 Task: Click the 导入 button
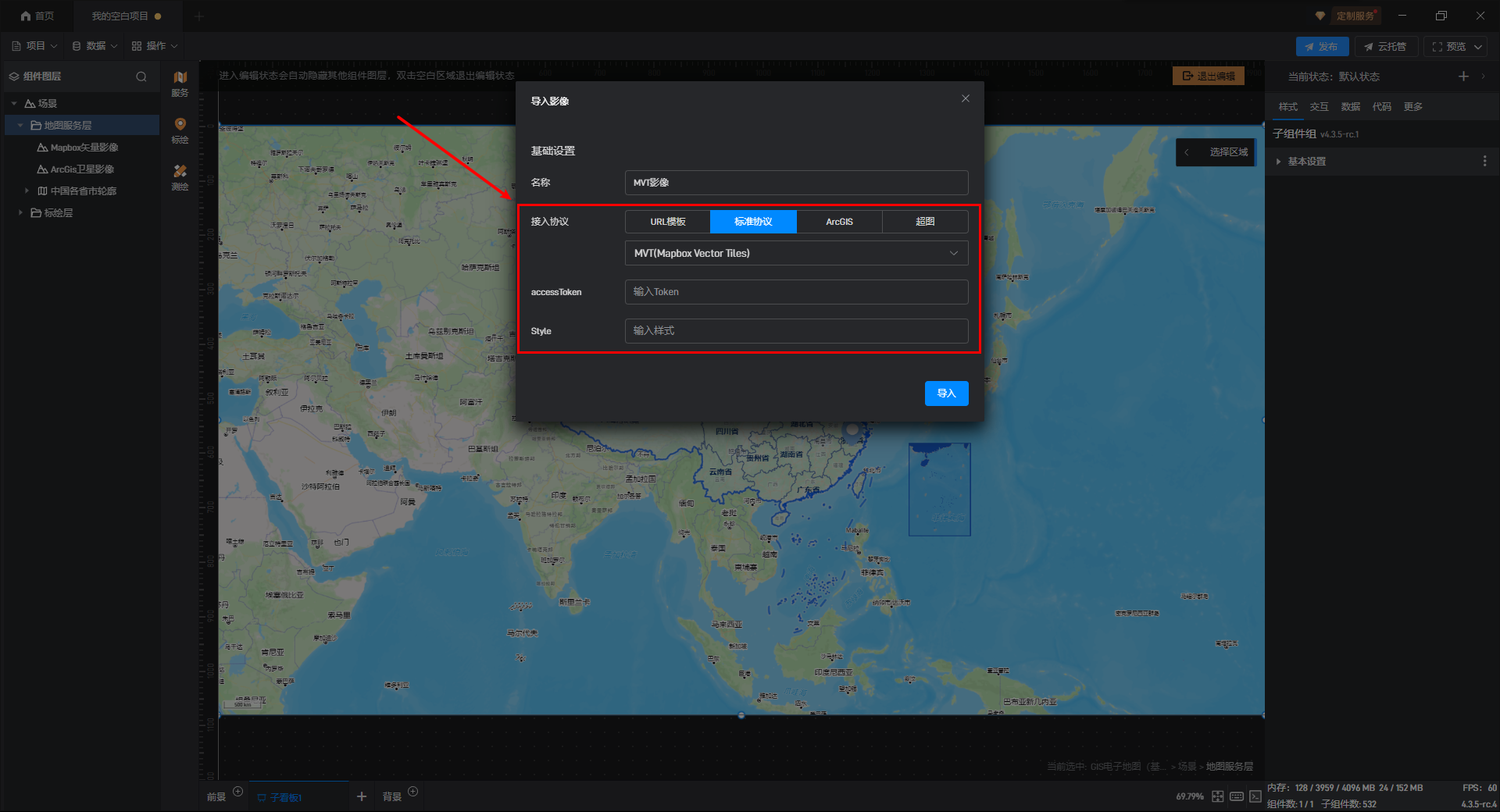[x=946, y=394]
